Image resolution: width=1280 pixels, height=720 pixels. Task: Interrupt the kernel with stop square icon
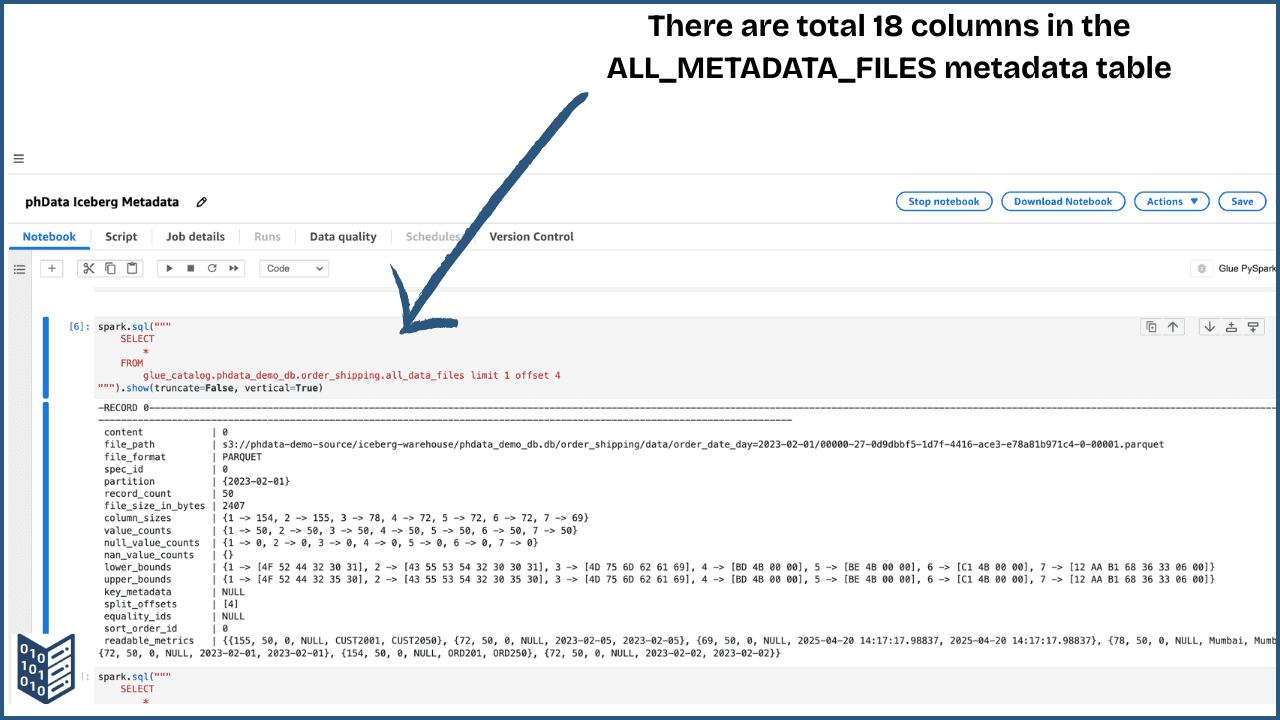point(190,268)
